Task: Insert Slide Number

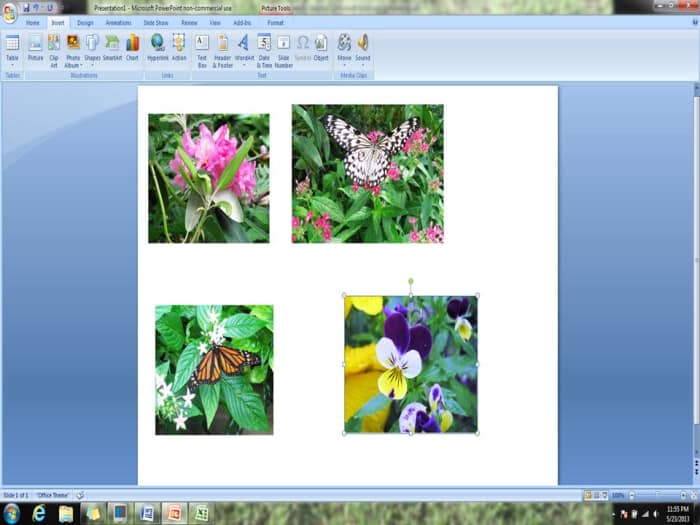Action: pos(283,50)
